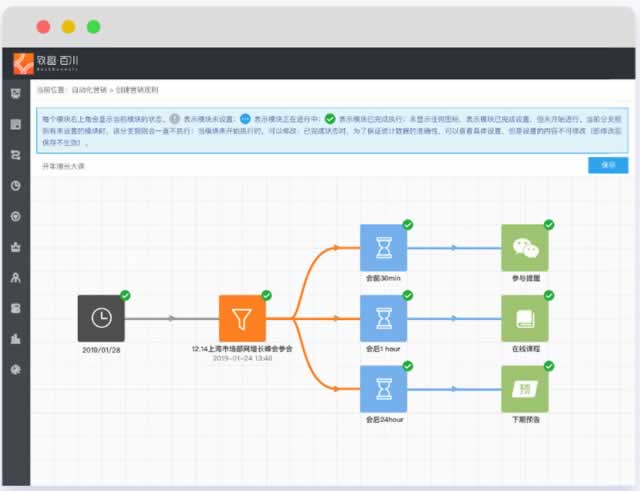Click the blue 保存 save button

tap(607, 165)
